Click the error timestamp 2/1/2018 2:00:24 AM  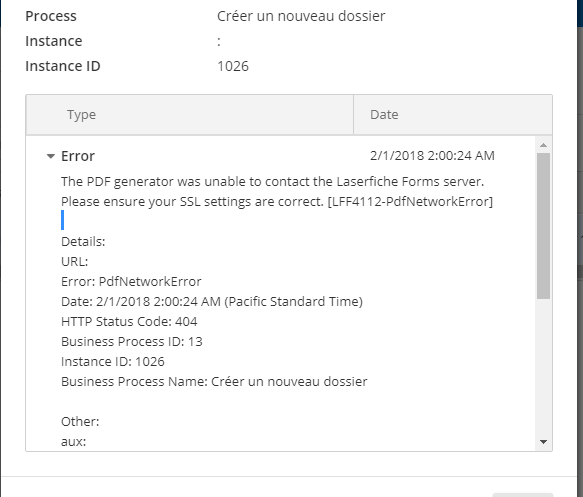[432, 155]
